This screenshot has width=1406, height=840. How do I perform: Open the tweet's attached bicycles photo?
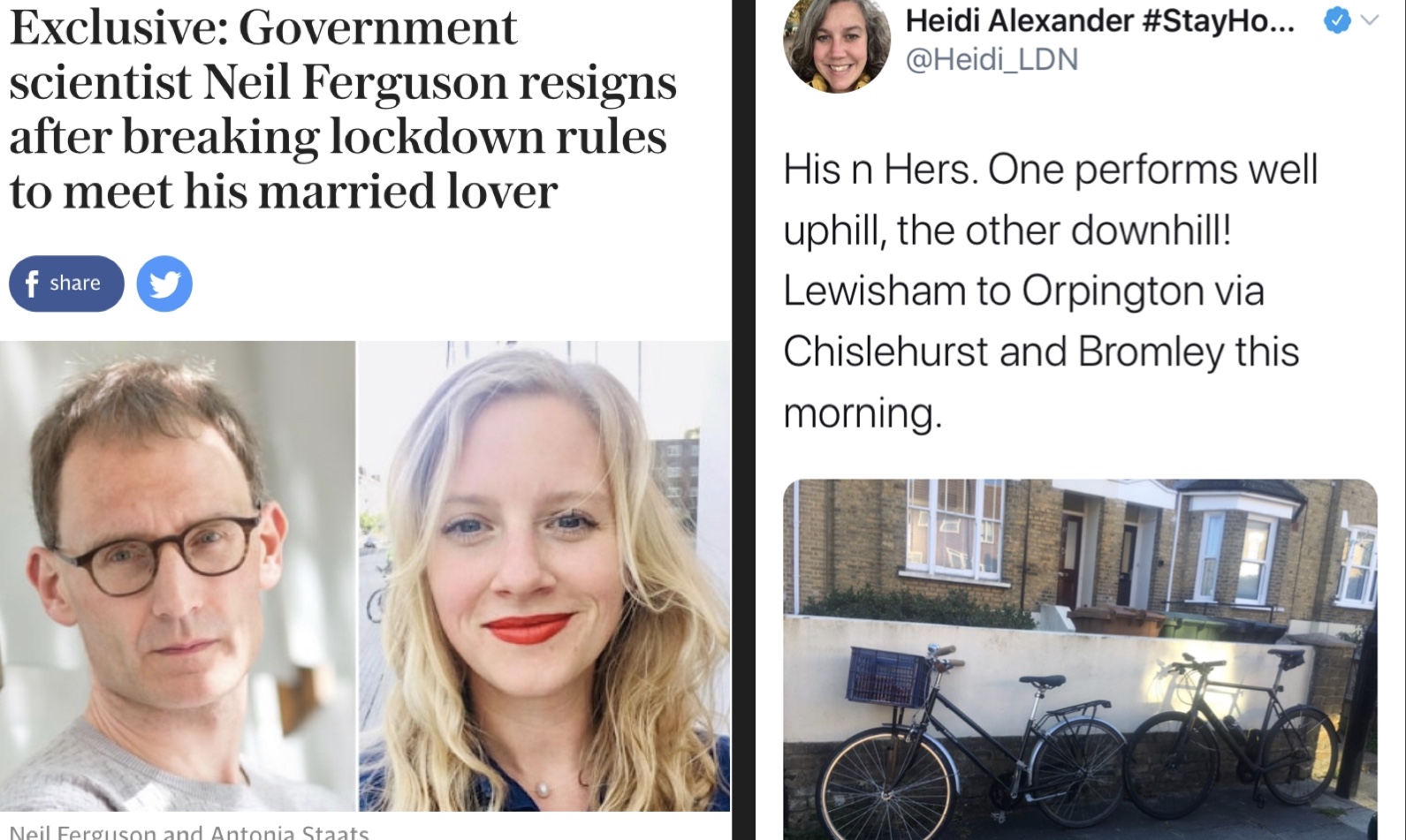click(x=1080, y=660)
